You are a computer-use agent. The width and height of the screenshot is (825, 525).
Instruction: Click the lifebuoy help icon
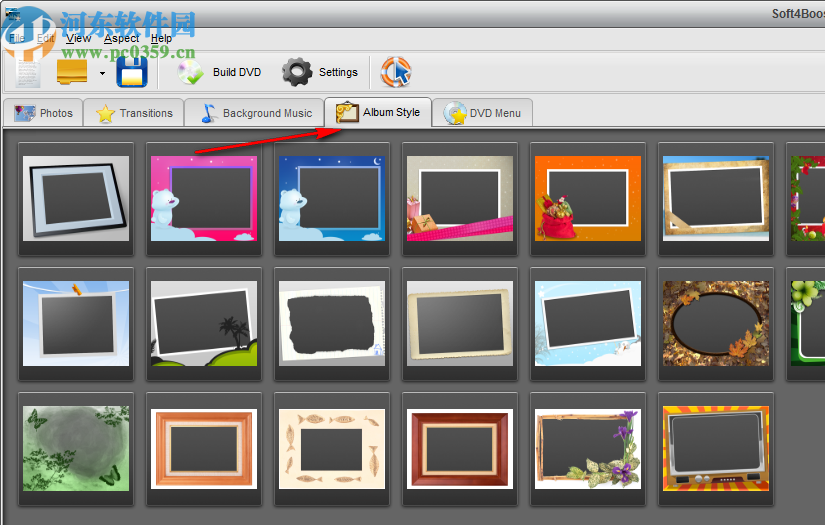396,72
